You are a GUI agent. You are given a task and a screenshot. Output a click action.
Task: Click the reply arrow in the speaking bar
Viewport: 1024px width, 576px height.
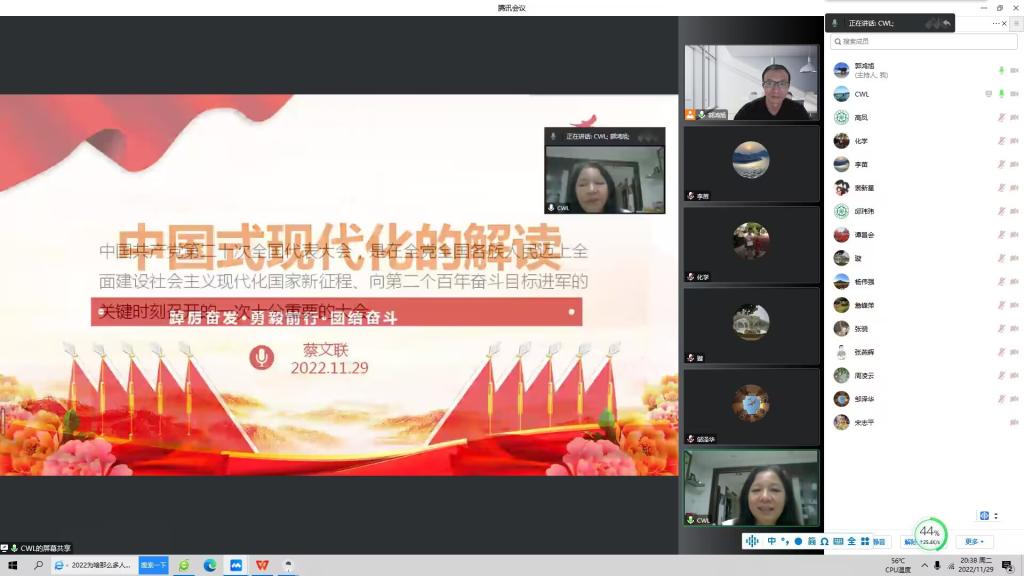[946, 23]
